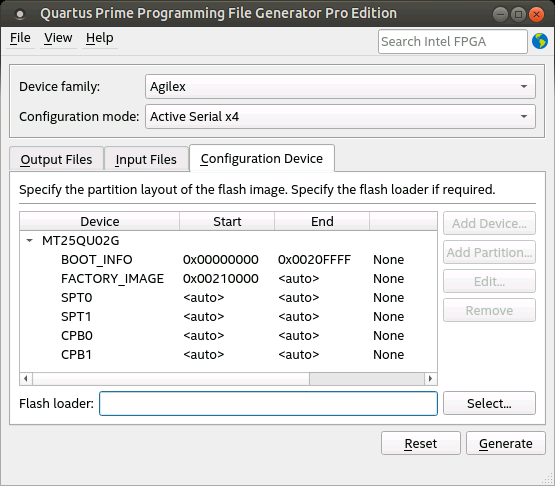Open the Help menu

[x=99, y=38]
